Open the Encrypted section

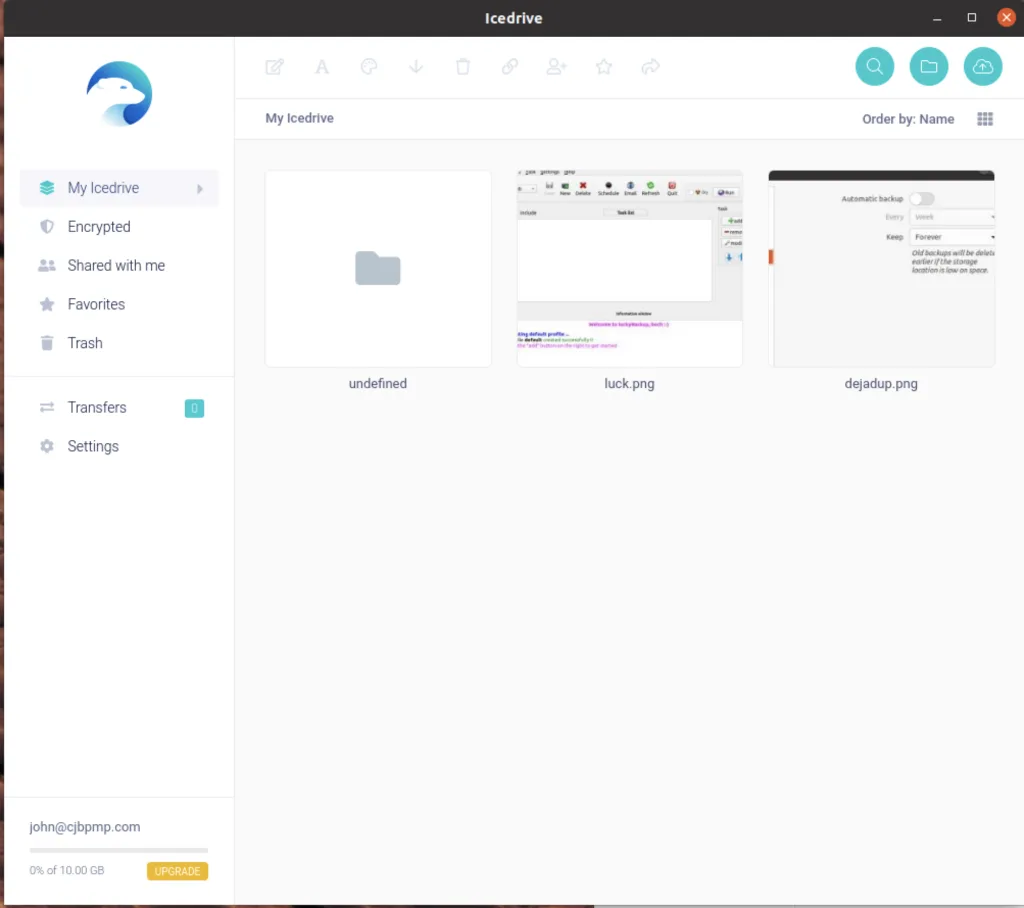pyautogui.click(x=99, y=227)
